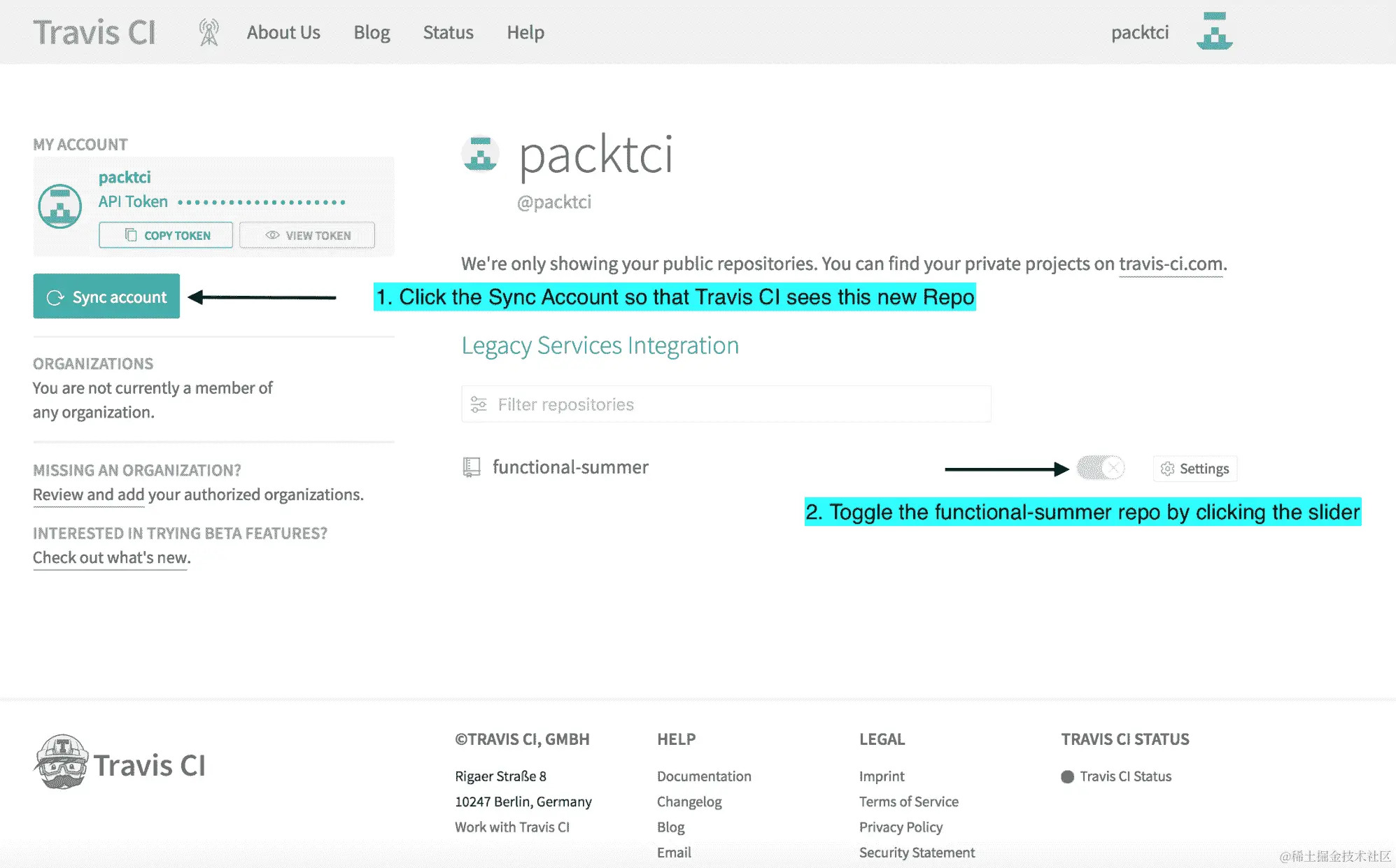Open Settings for functional-summer repo
Image resolution: width=1396 pixels, height=868 pixels.
(1195, 469)
